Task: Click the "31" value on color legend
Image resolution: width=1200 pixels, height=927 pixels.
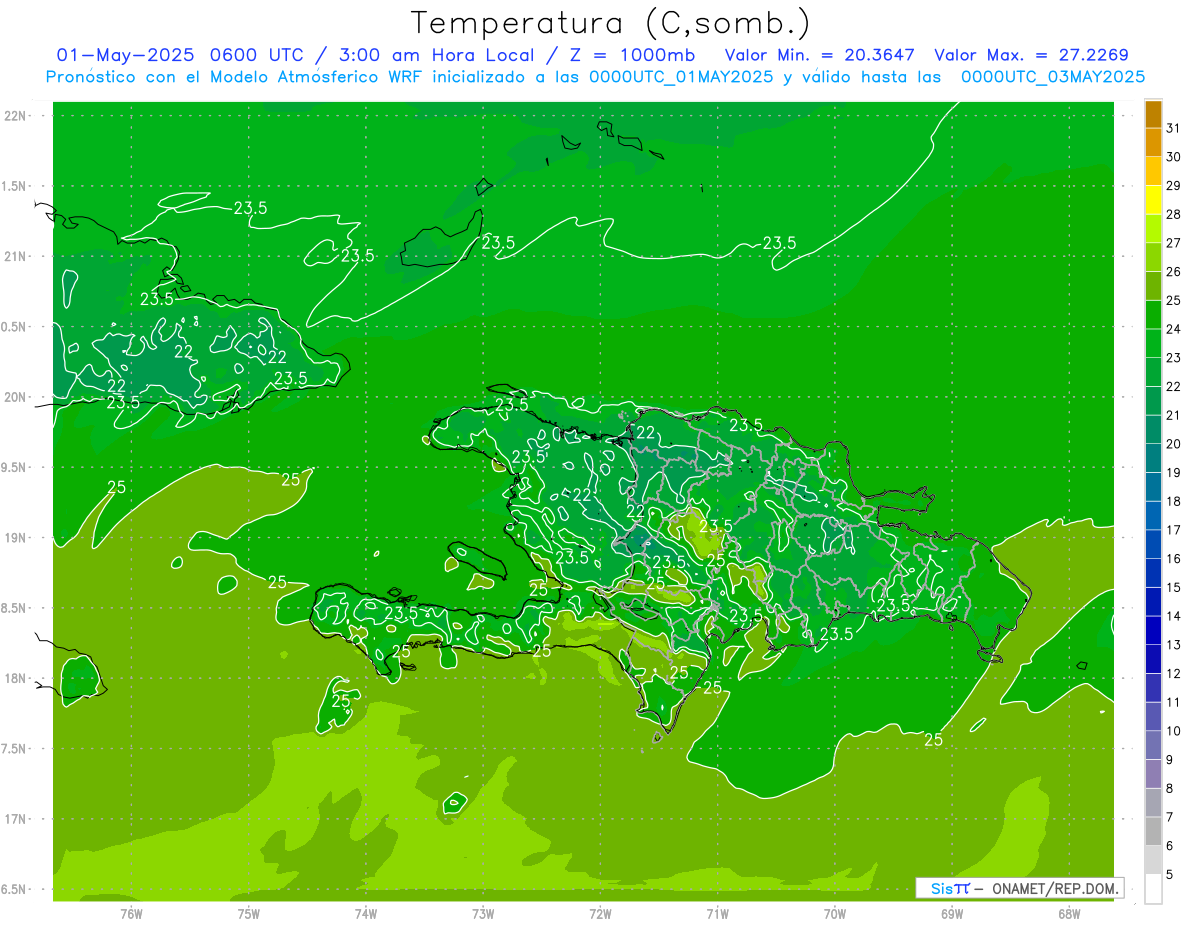Action: coord(1173,128)
